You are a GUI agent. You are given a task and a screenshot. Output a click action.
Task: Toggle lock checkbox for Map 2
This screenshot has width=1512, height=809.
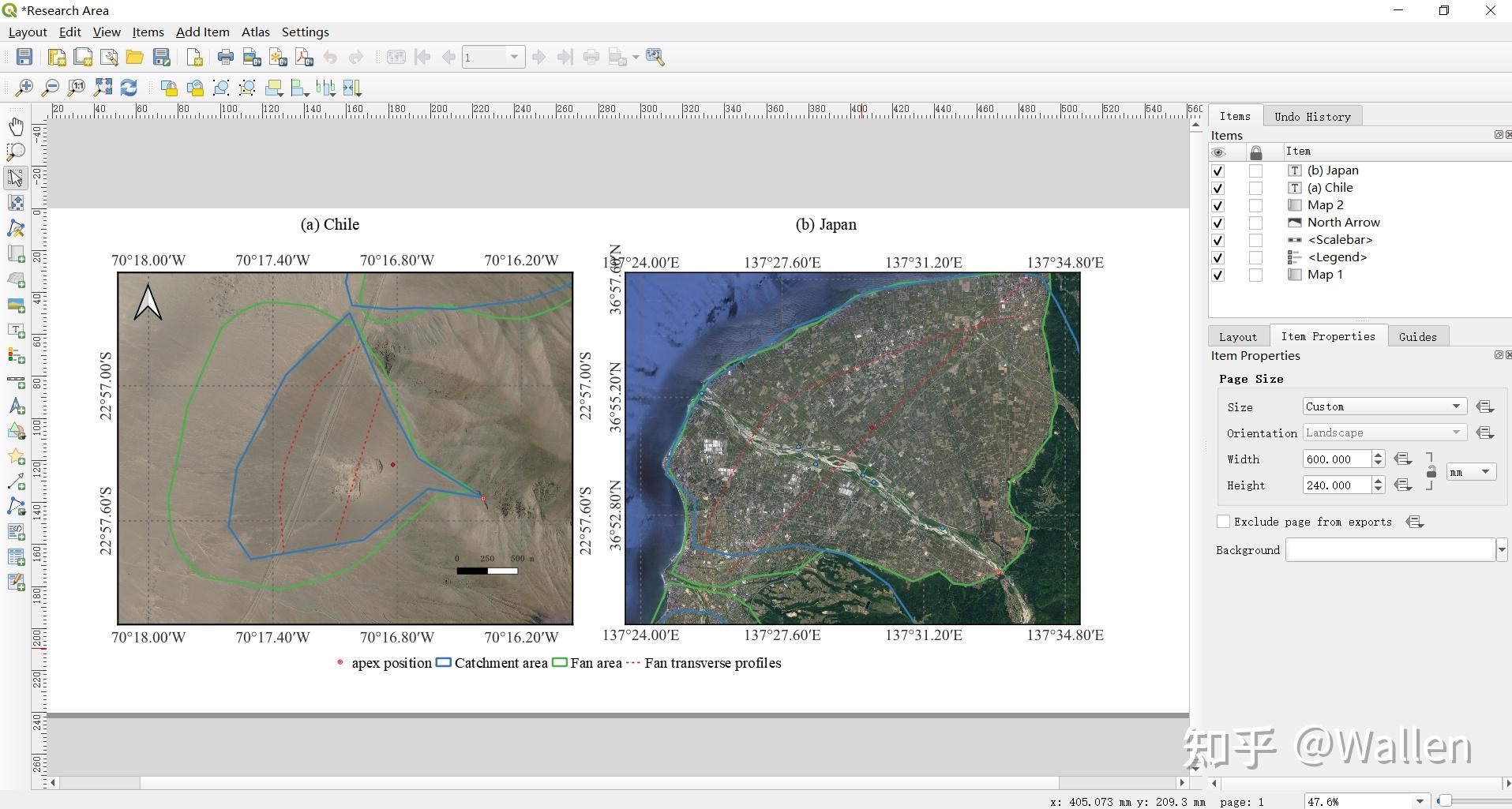(x=1255, y=205)
